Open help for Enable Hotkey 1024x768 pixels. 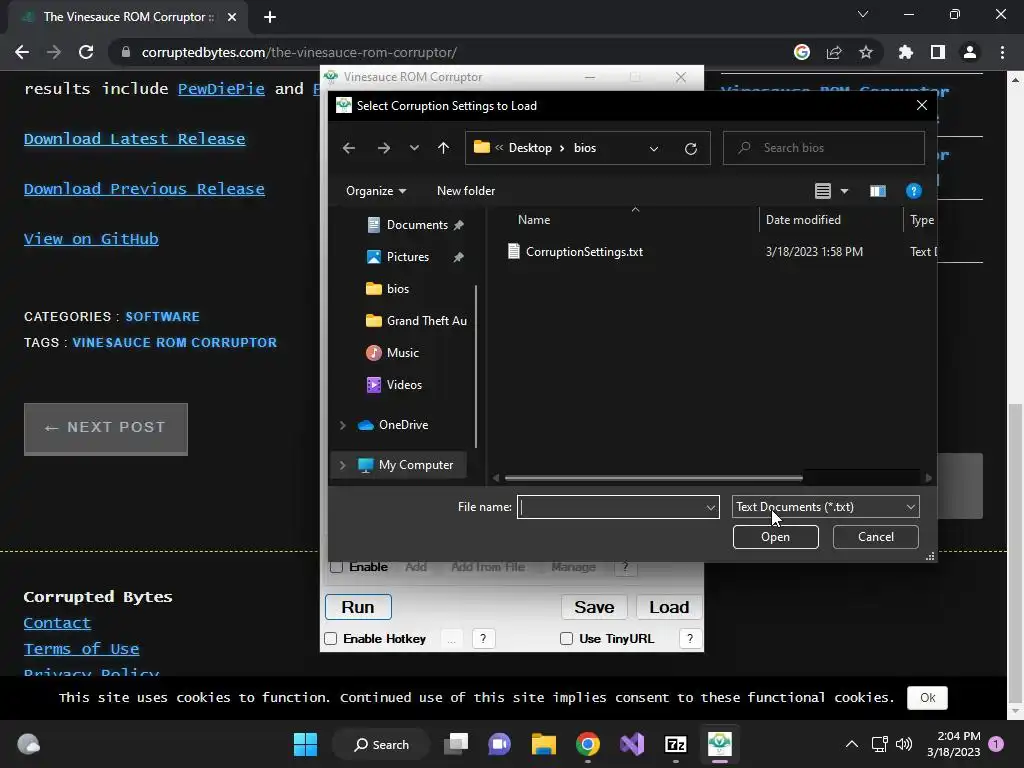[483, 639]
